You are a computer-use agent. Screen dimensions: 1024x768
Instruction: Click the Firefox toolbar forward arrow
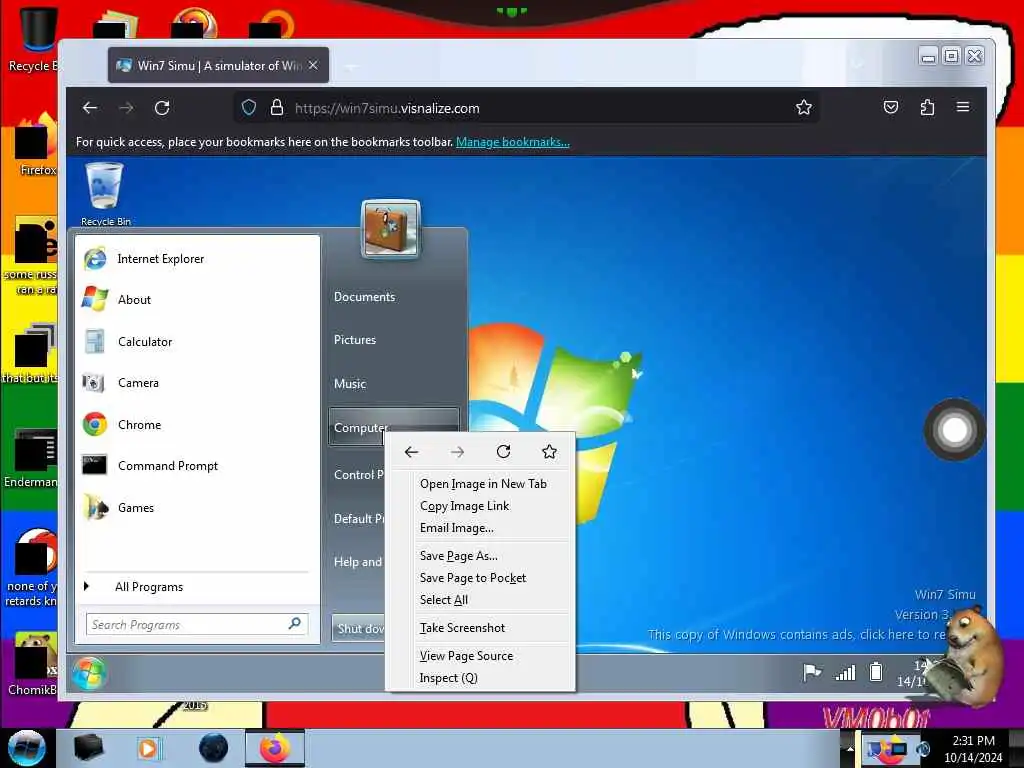click(126, 108)
